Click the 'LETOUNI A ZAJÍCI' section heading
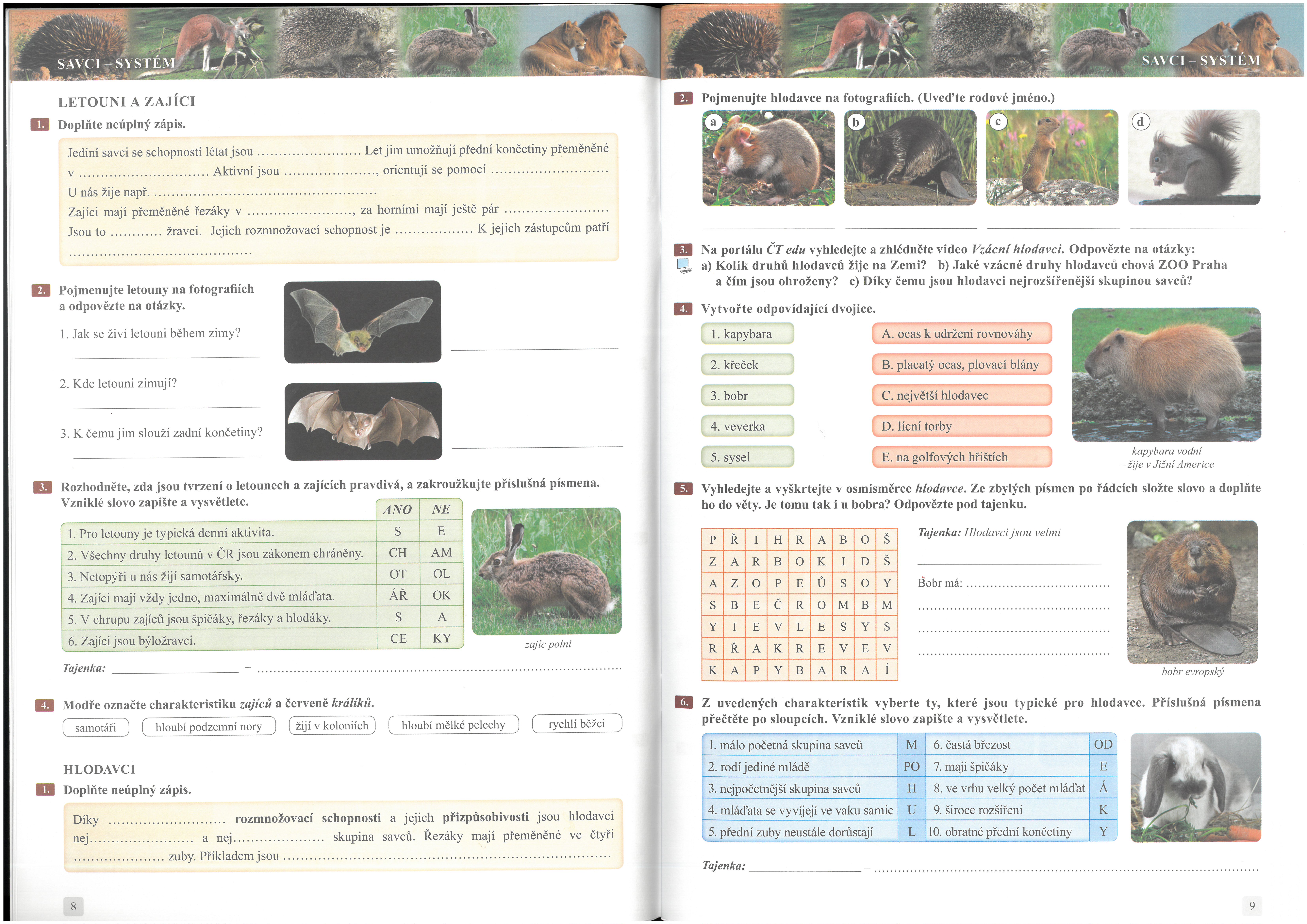This screenshot has width=1307, height=924. (x=126, y=102)
